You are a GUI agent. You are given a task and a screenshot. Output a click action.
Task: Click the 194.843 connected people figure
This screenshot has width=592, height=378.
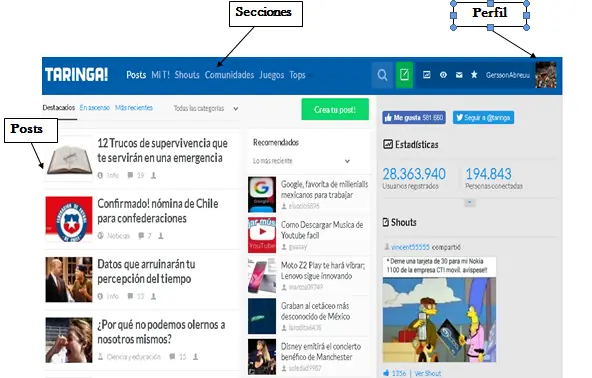[489, 174]
